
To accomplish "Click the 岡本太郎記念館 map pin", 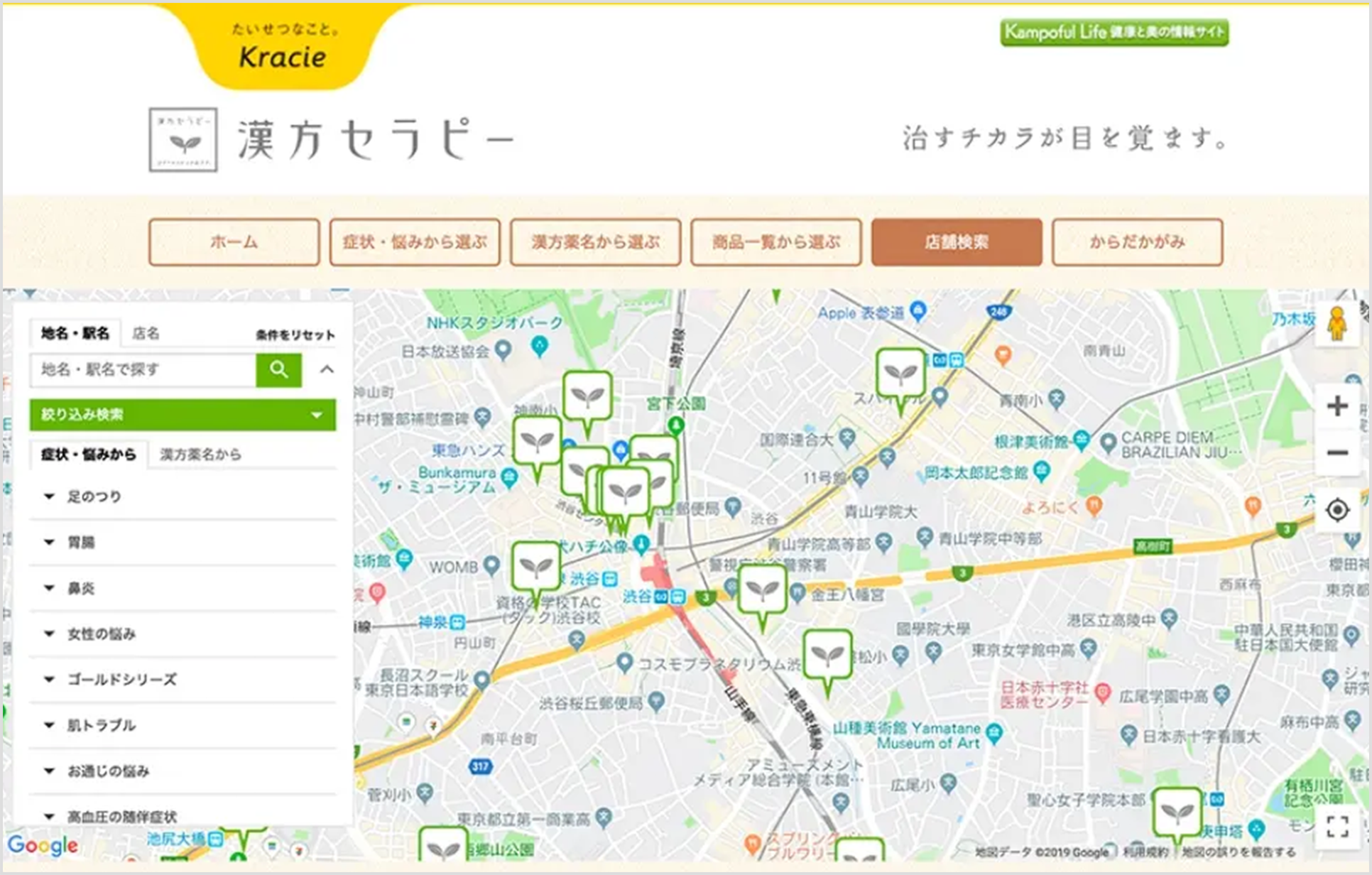I will pos(1041,470).
